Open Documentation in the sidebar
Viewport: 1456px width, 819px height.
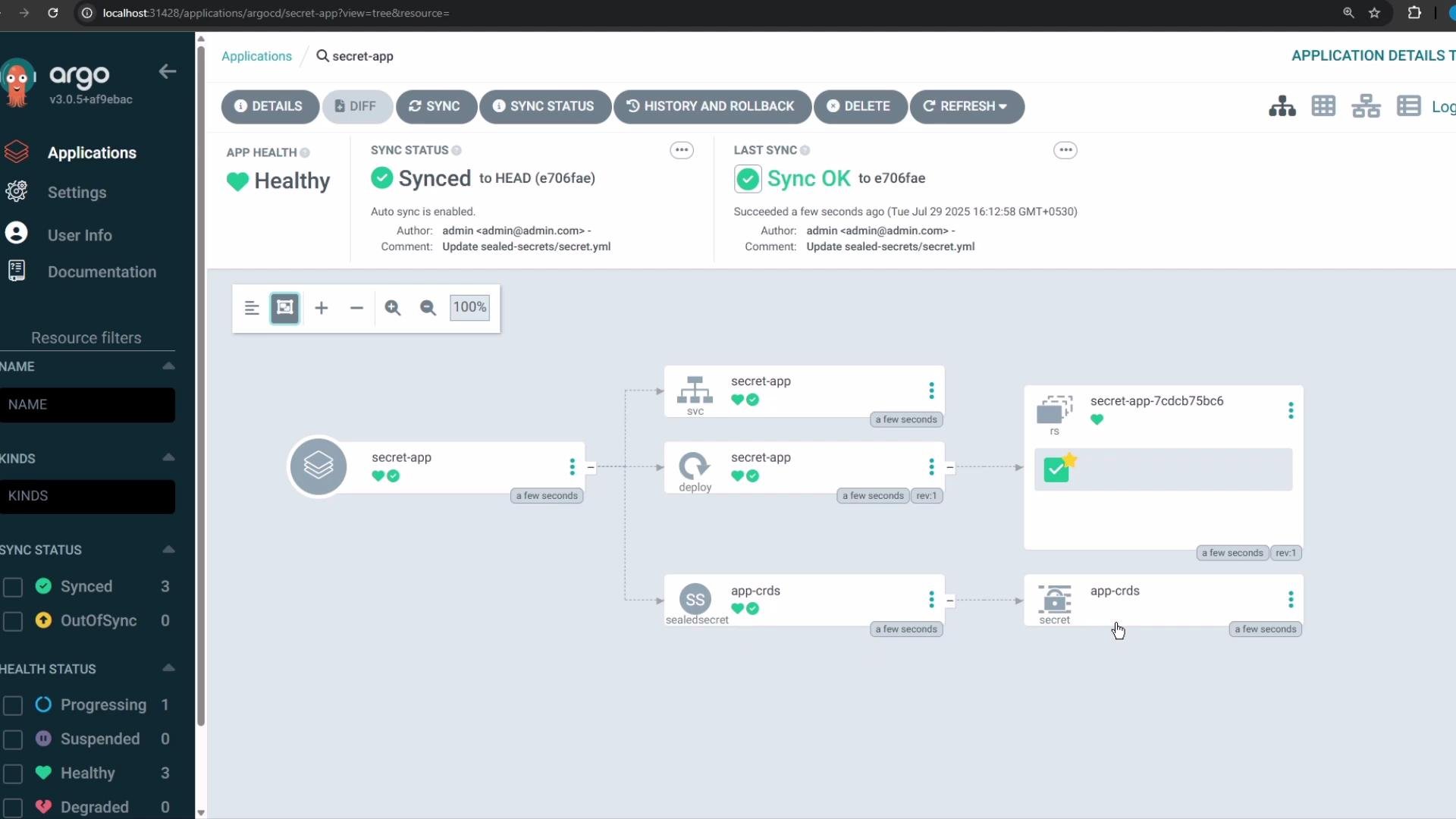pyautogui.click(x=102, y=271)
